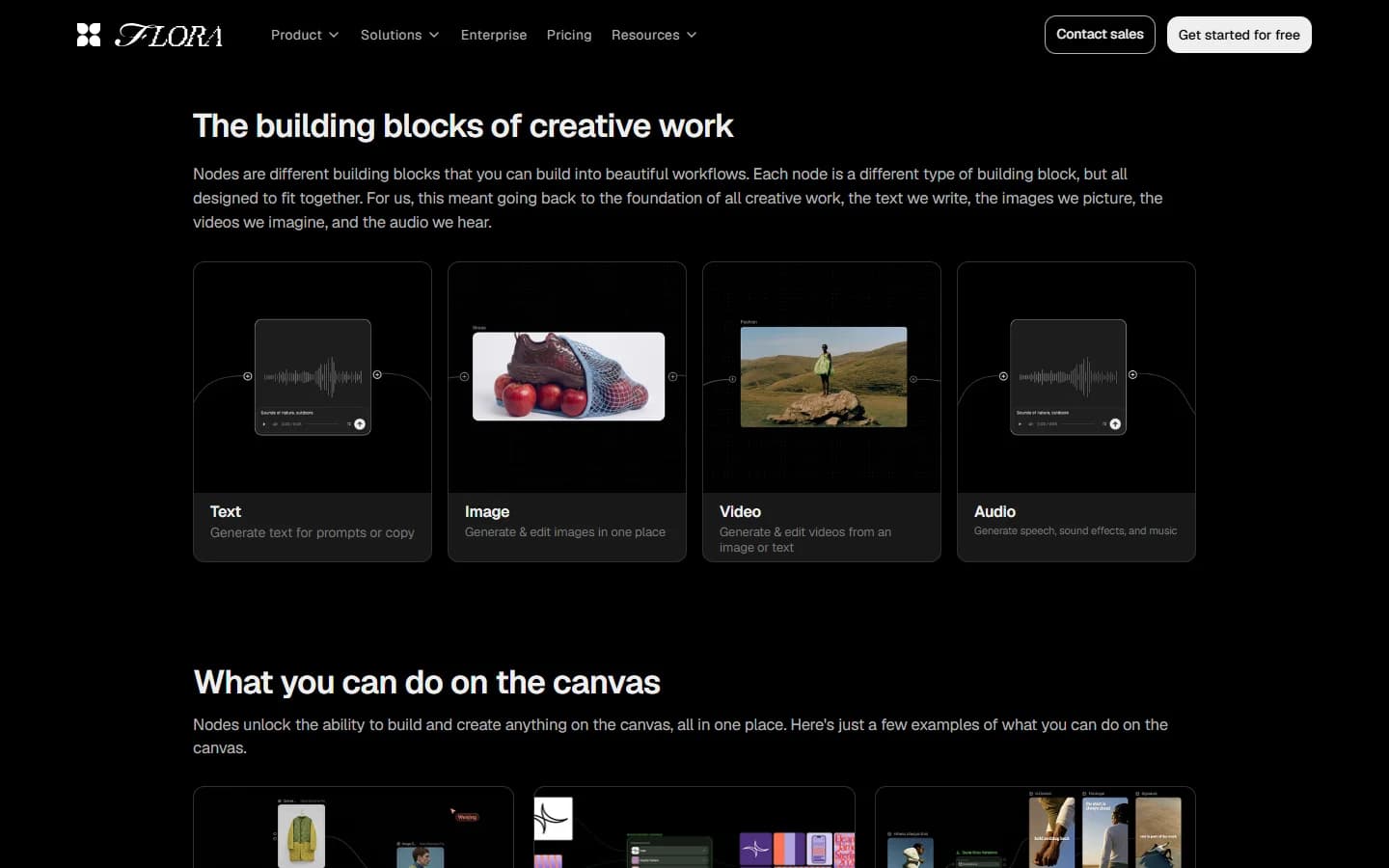Screen dimensions: 1389x868
Task: Open the Video node card
Action: click(x=822, y=412)
